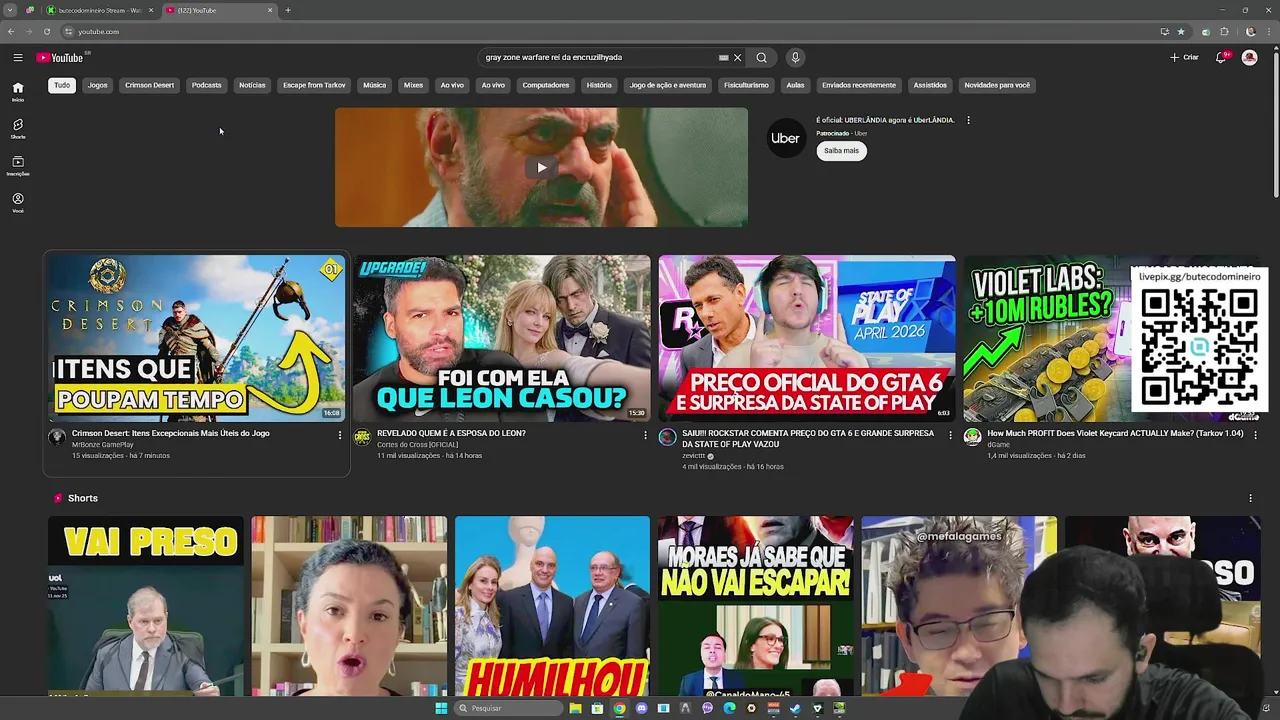Image resolution: width=1280 pixels, height=720 pixels.
Task: Click the YouTube search input field
Action: coord(600,57)
